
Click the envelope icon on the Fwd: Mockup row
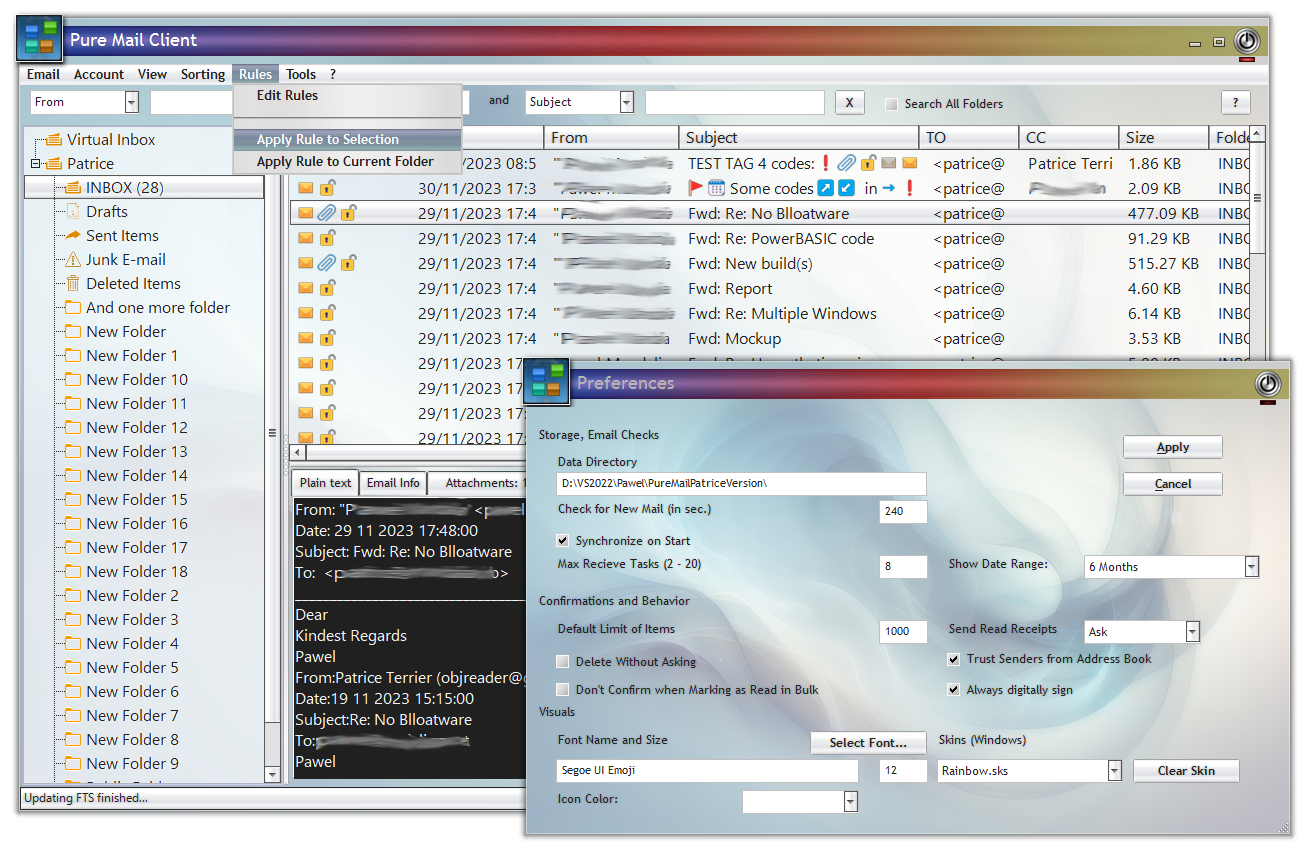coord(306,338)
